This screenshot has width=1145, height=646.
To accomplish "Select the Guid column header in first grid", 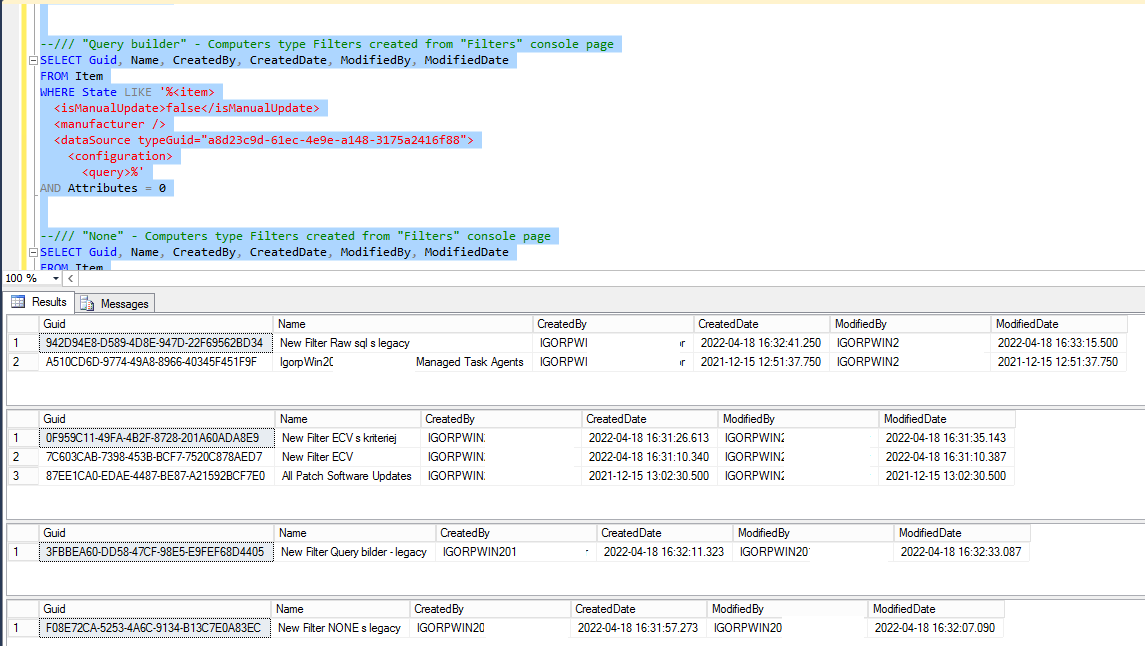I will [156, 324].
